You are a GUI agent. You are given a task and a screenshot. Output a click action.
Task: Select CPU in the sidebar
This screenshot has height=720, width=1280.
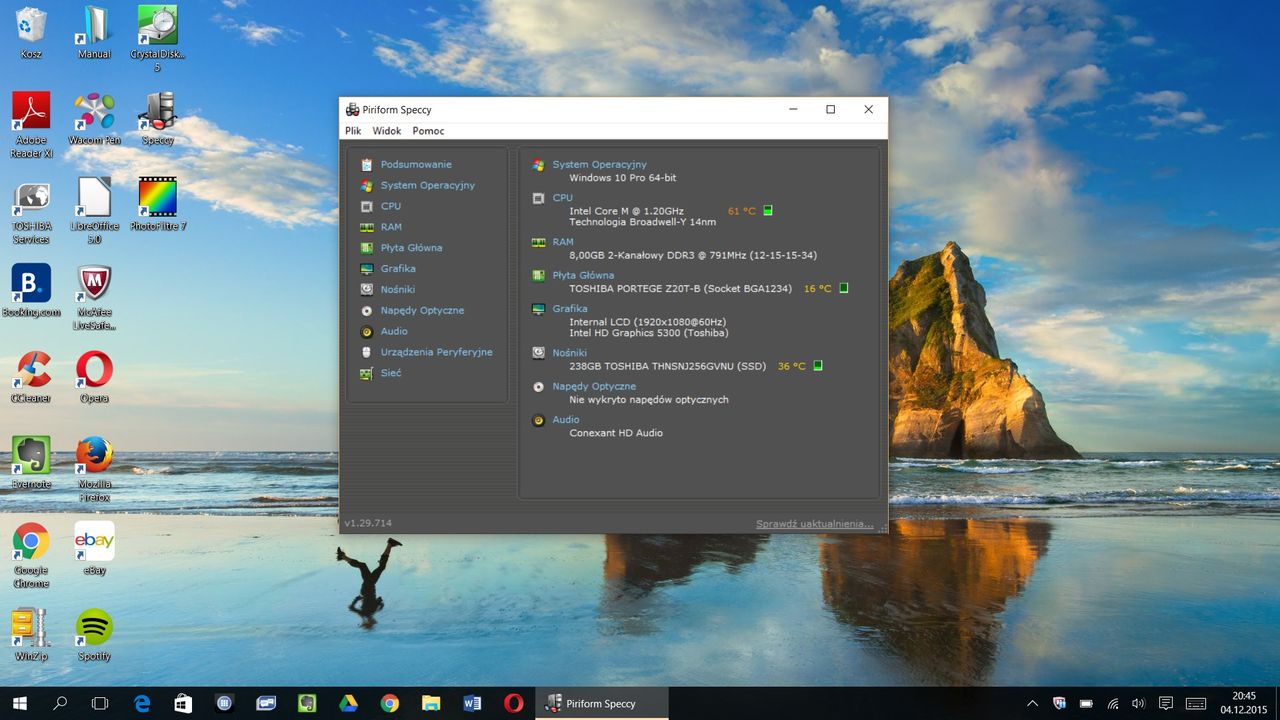click(390, 206)
